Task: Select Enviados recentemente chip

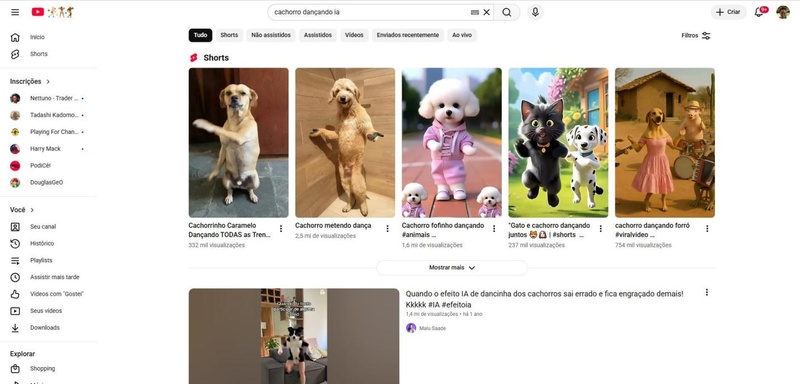Action: tap(408, 35)
